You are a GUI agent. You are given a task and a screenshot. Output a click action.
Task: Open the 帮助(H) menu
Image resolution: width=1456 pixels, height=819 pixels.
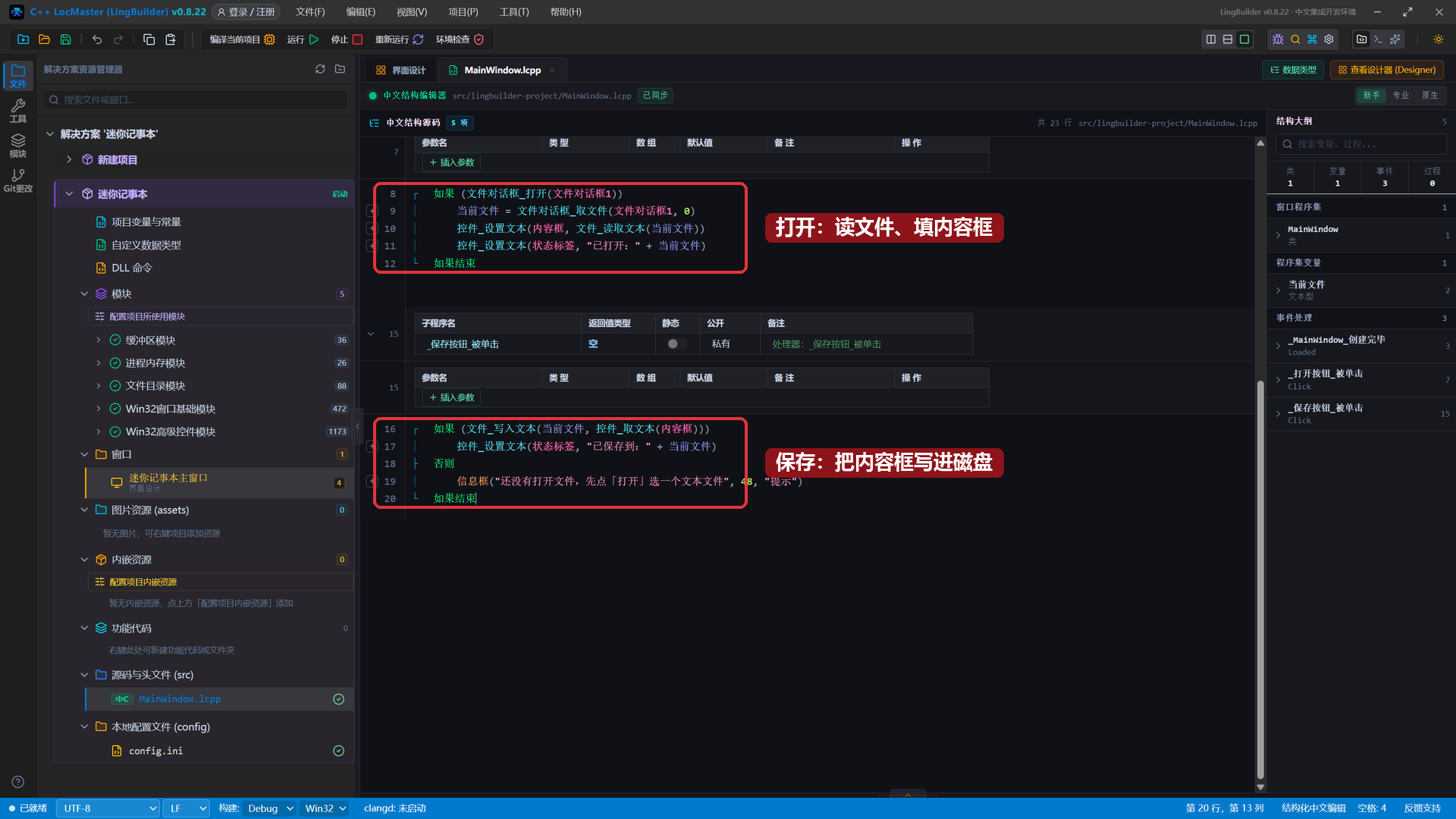tap(566, 12)
